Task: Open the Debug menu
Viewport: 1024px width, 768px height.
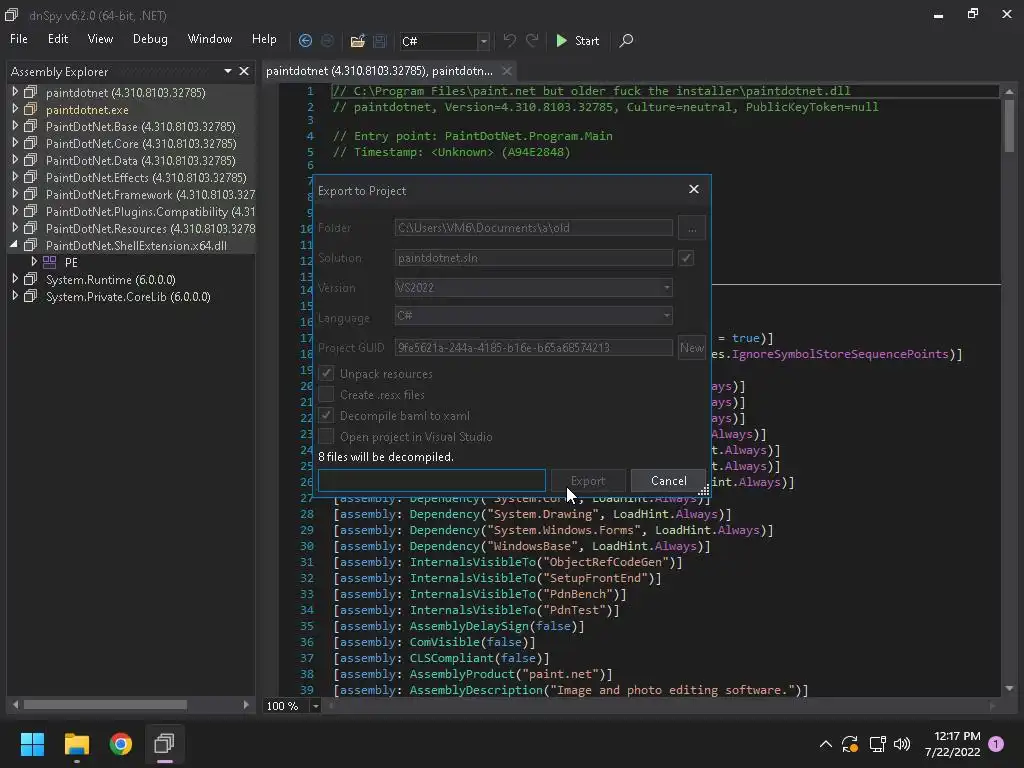Action: pyautogui.click(x=150, y=39)
